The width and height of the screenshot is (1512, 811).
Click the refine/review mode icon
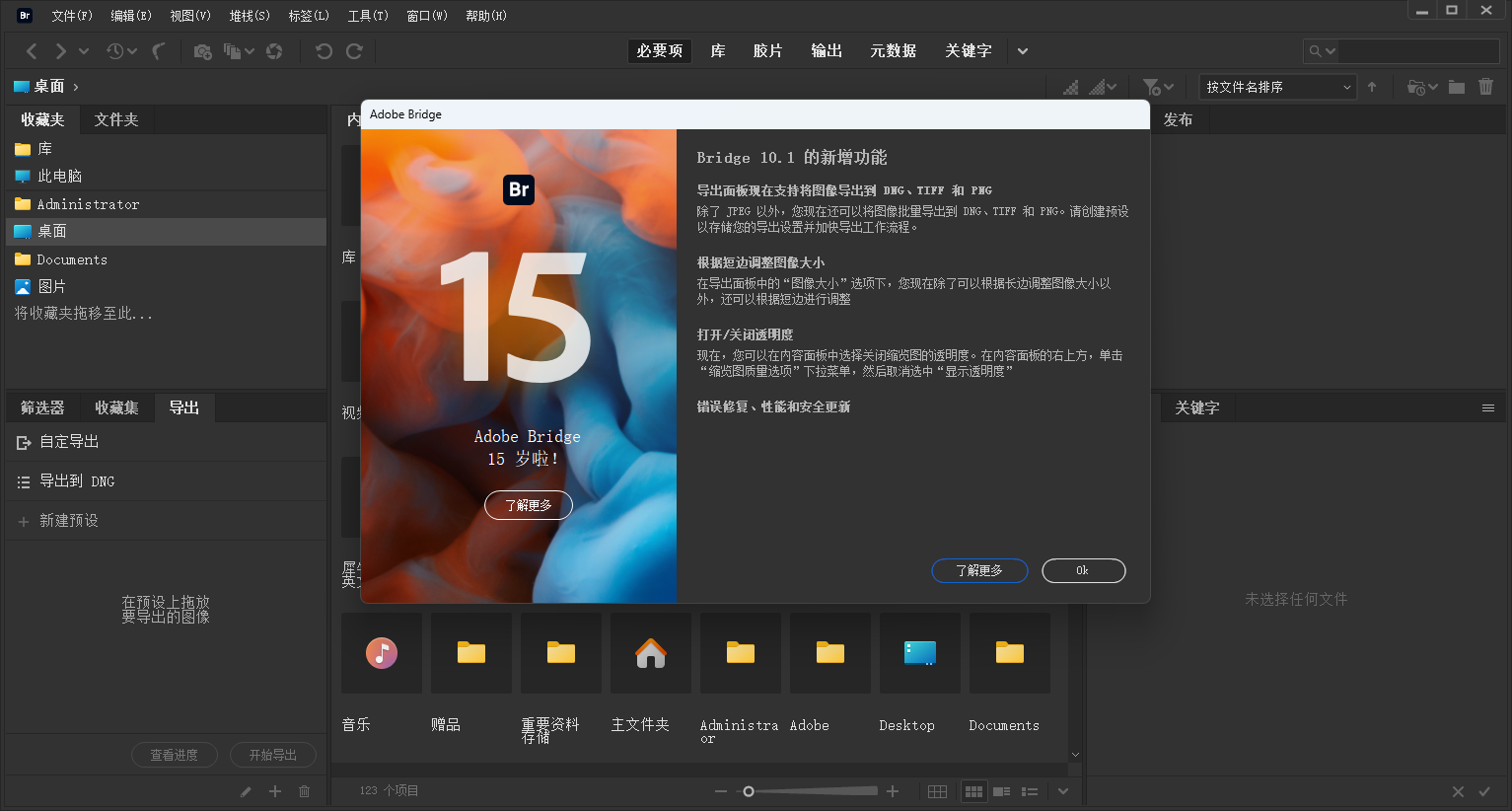pos(232,50)
